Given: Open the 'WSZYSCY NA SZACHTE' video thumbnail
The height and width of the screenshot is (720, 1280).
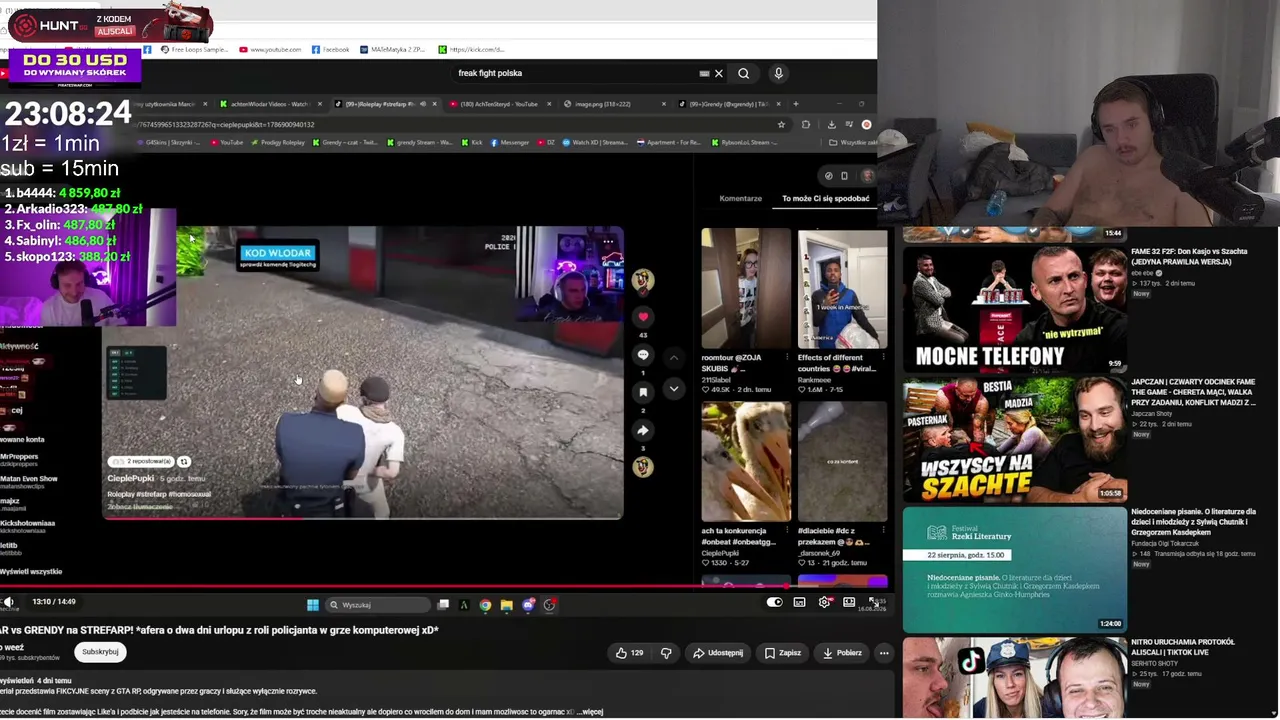Looking at the screenshot, I should (1014, 439).
